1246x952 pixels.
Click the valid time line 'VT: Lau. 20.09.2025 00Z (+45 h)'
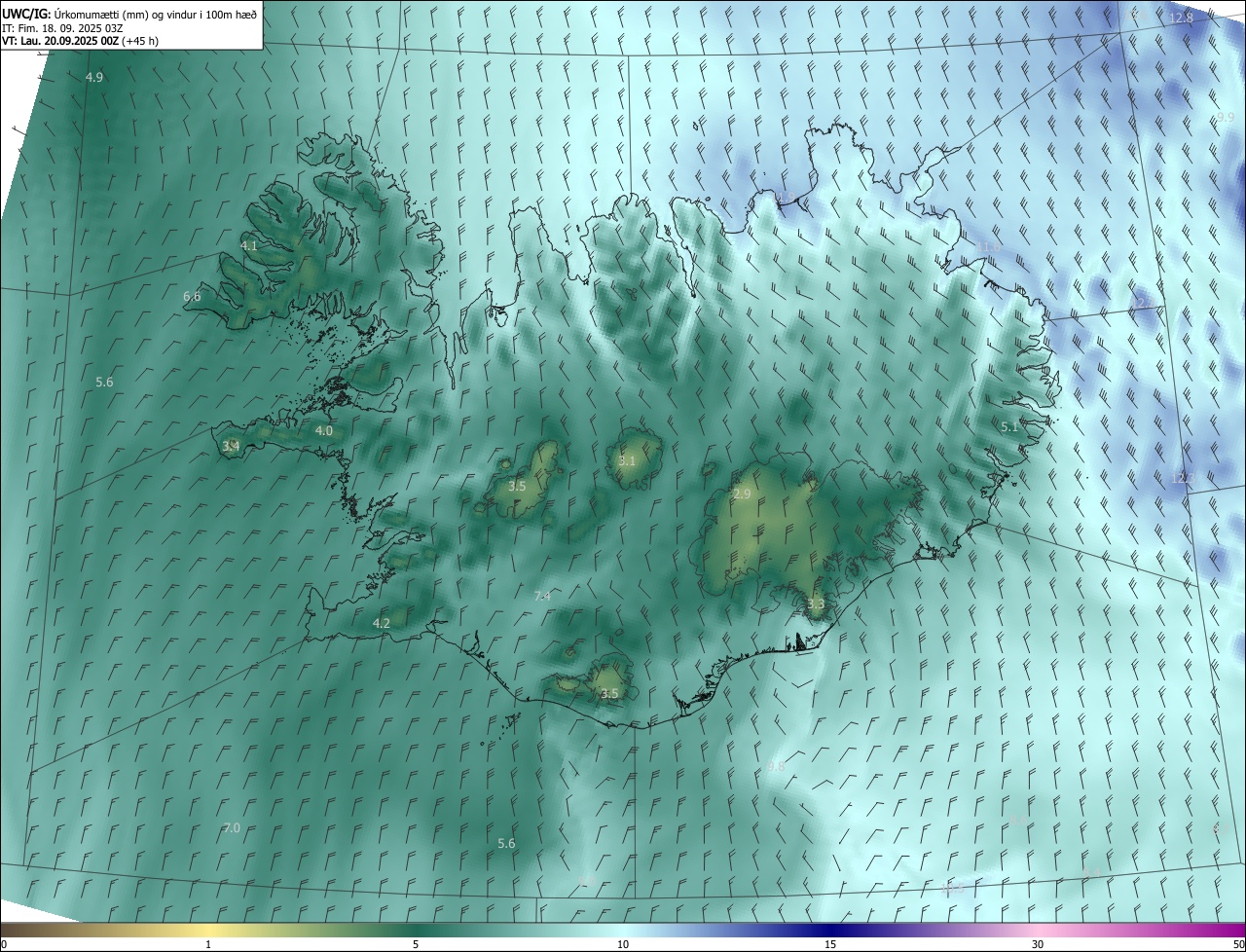(80, 41)
